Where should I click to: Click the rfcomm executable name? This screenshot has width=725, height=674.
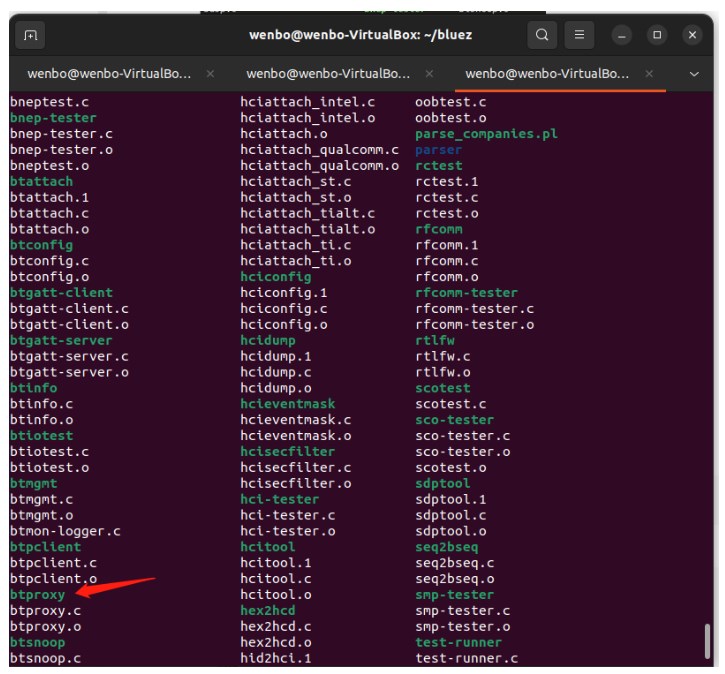(x=438, y=229)
